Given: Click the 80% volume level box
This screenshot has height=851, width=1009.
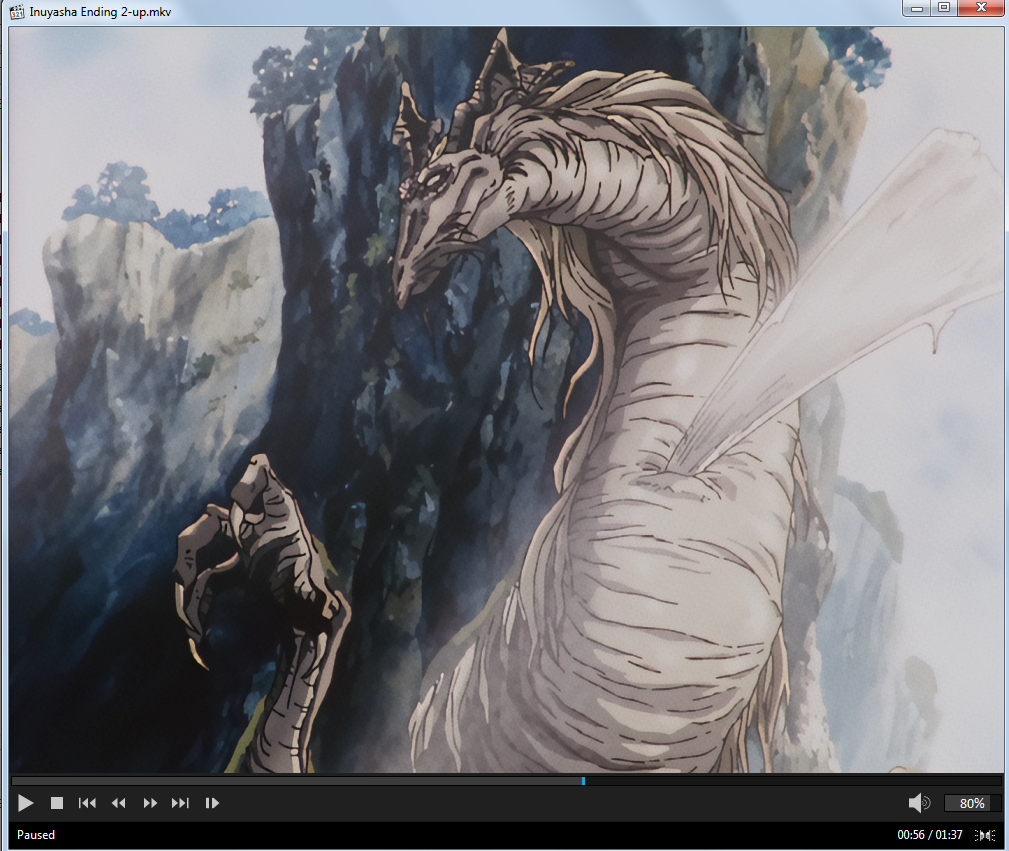Looking at the screenshot, I should pyautogui.click(x=971, y=803).
